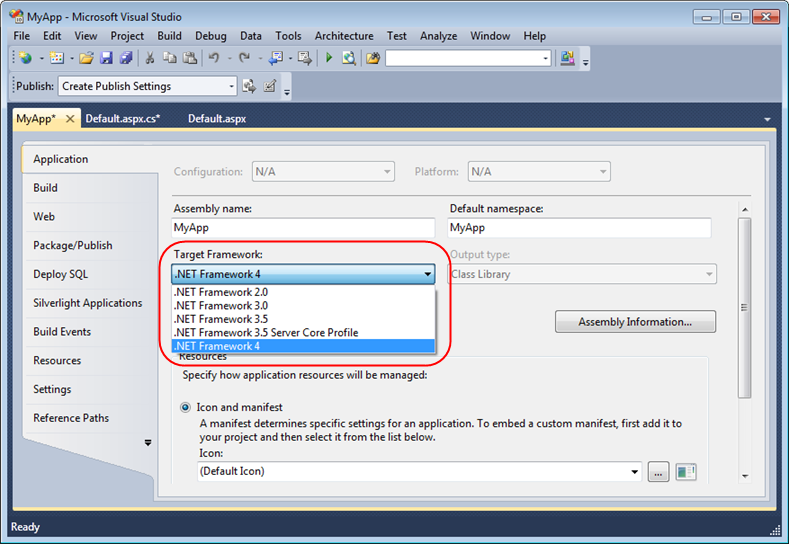This screenshot has width=789, height=544.
Task: Open the active files list arrow at tab strip end
Action: pyautogui.click(x=767, y=119)
